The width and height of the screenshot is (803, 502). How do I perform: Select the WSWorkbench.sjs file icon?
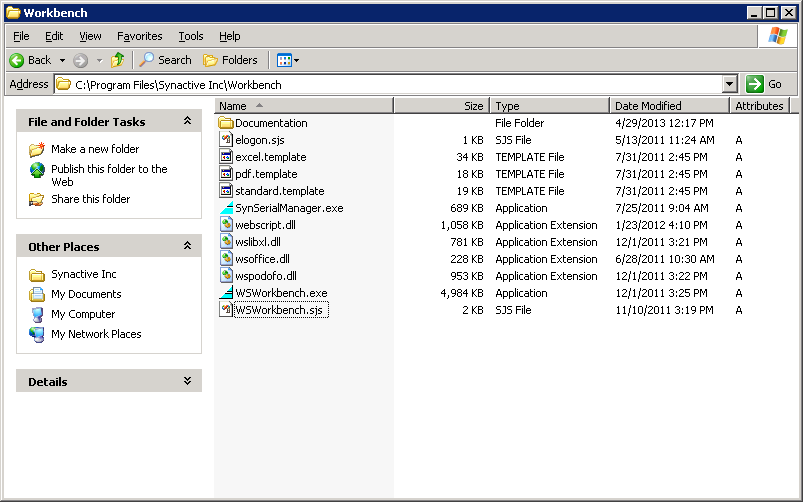point(226,310)
